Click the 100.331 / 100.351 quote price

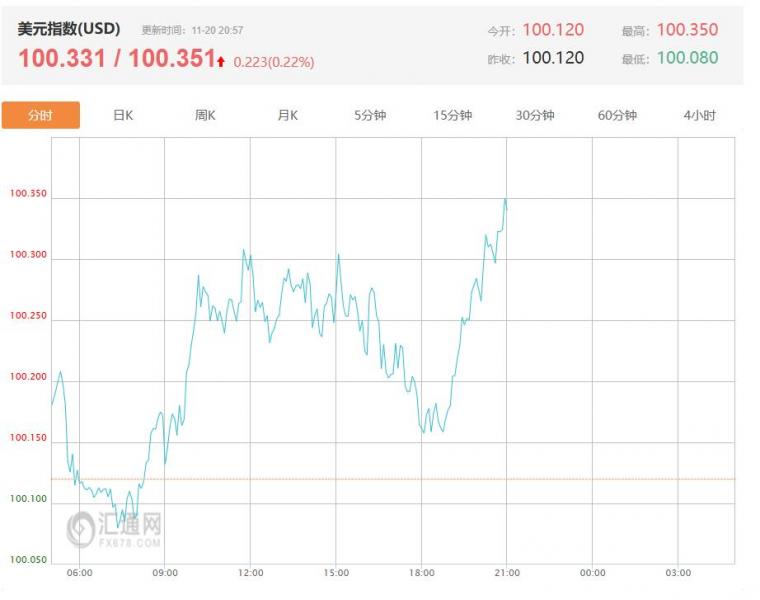click(116, 59)
